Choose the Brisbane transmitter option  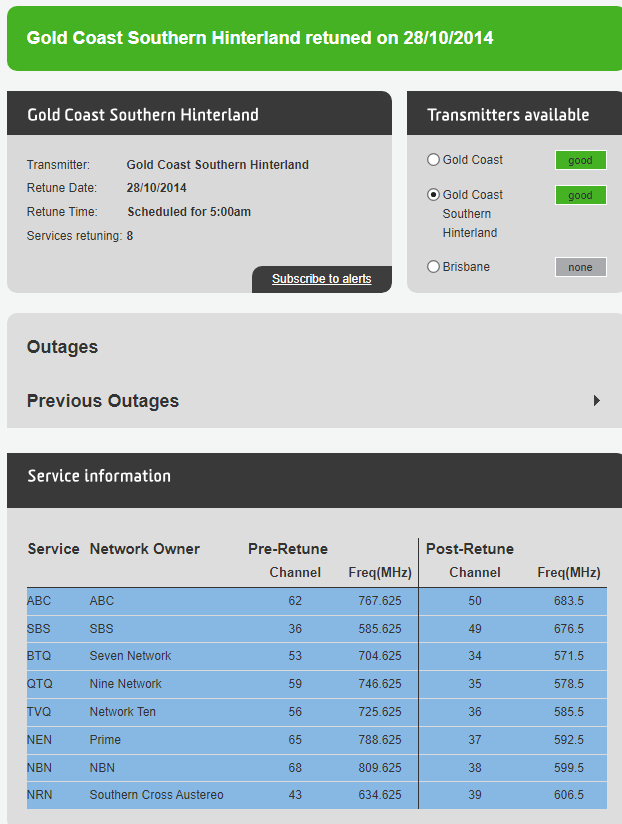pos(433,267)
